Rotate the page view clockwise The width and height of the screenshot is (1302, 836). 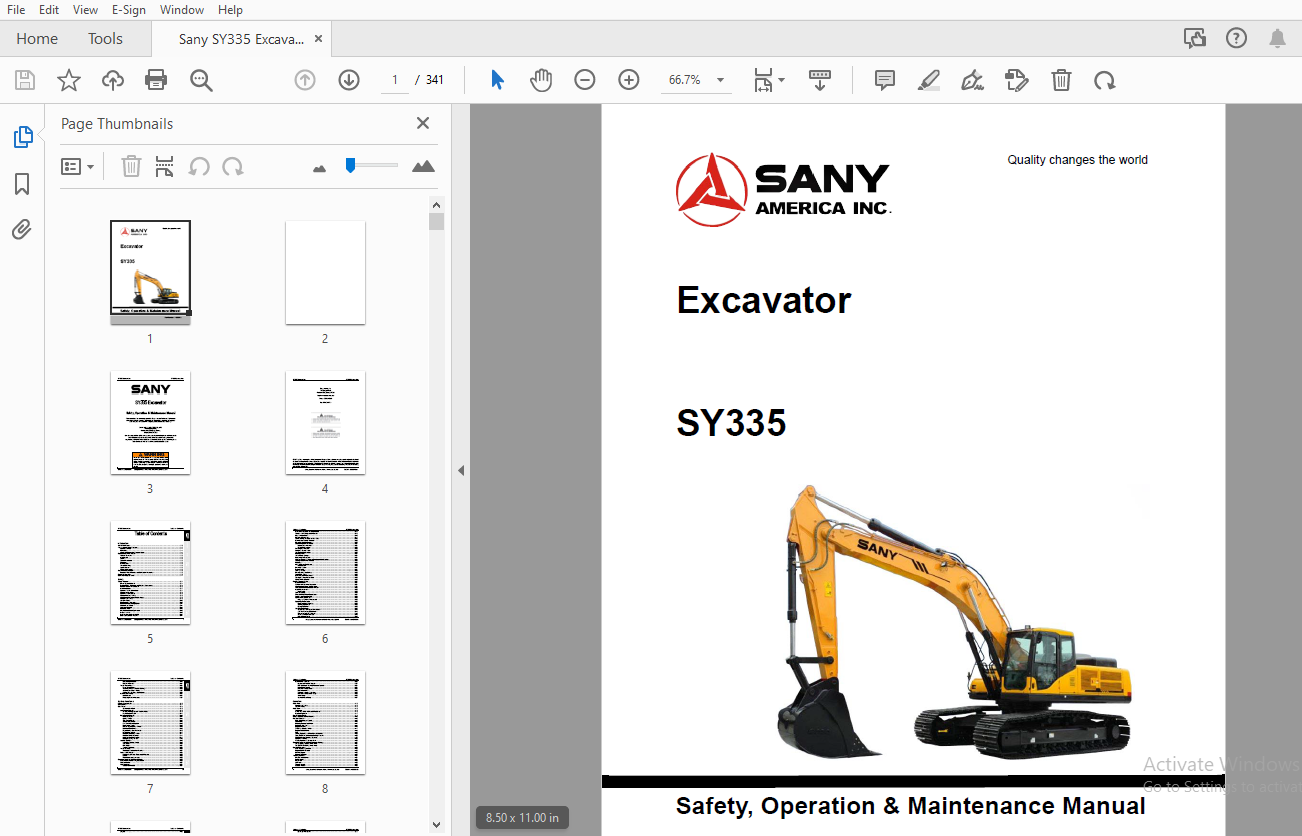coord(1104,80)
